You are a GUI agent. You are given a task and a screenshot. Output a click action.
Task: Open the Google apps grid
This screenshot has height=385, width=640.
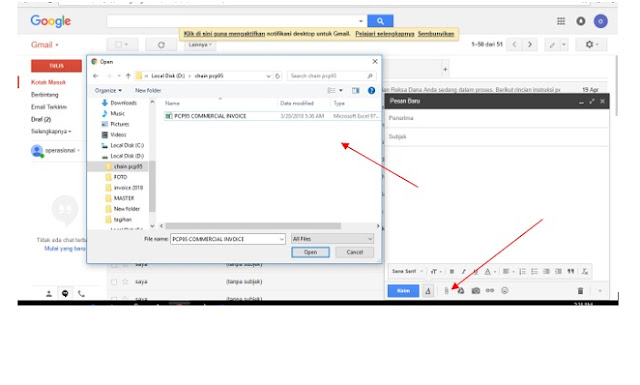click(x=561, y=21)
